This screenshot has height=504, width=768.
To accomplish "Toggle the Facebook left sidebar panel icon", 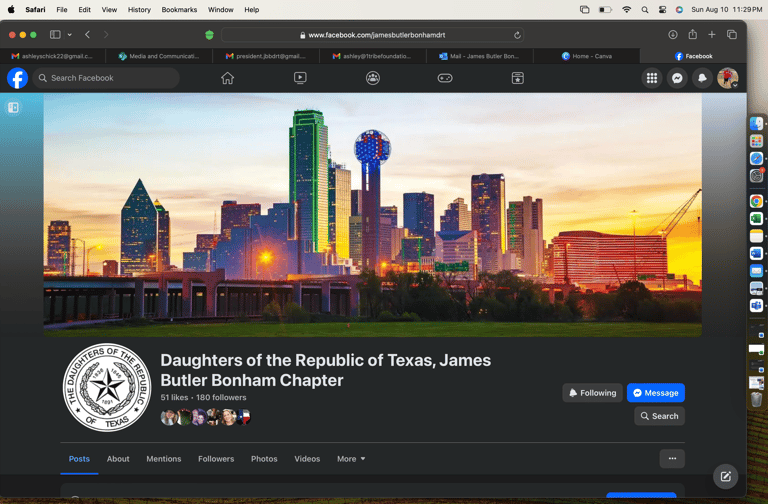I will pyautogui.click(x=13, y=108).
